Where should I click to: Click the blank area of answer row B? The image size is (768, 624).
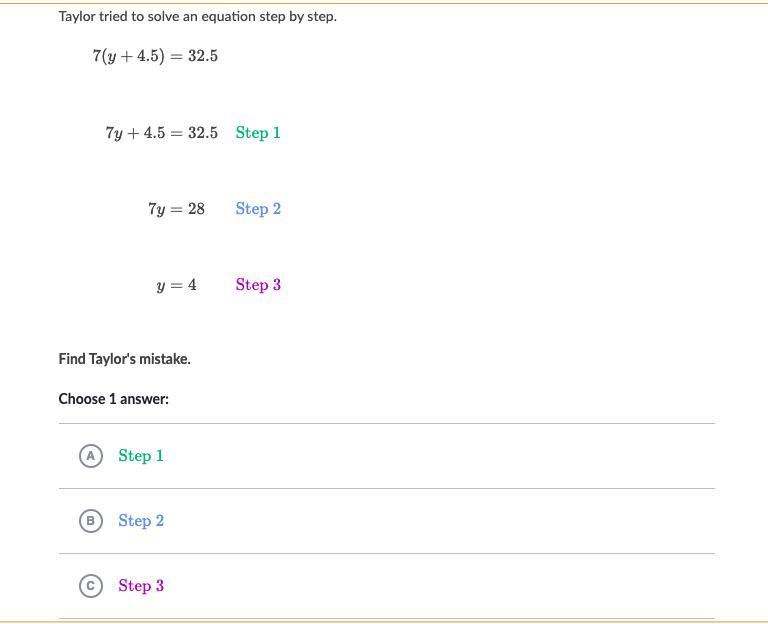click(x=441, y=521)
